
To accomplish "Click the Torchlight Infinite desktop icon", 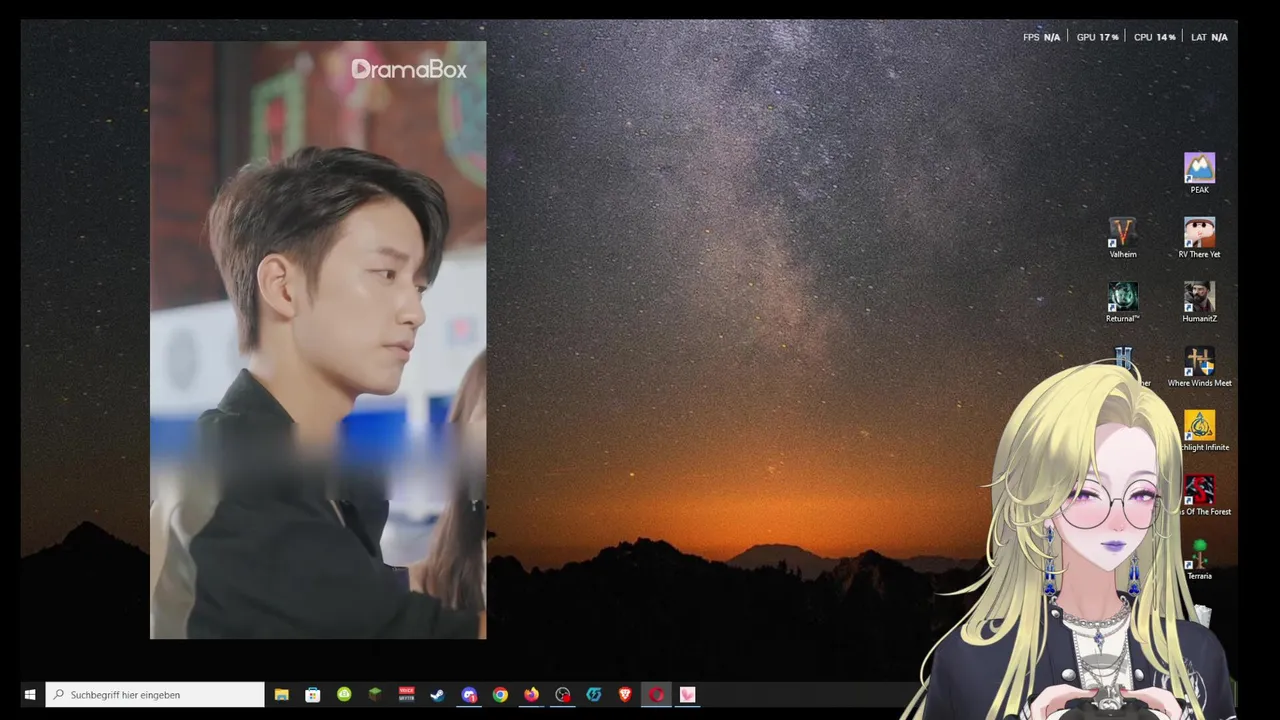I will [x=1200, y=431].
